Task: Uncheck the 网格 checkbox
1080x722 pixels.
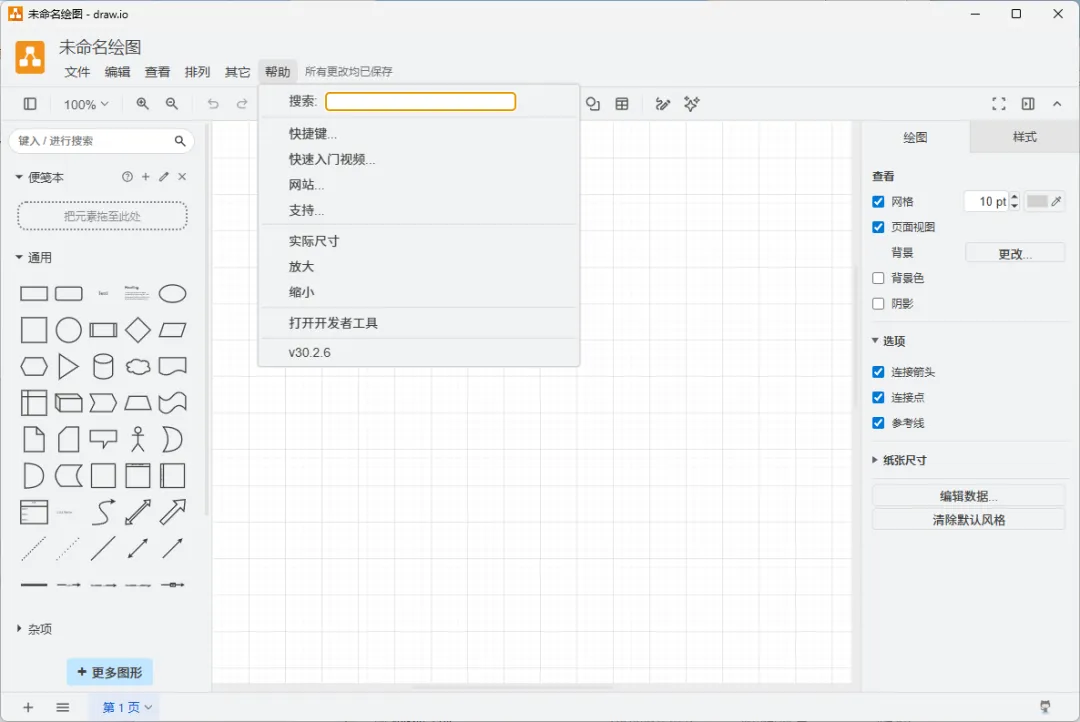Action: (878, 202)
